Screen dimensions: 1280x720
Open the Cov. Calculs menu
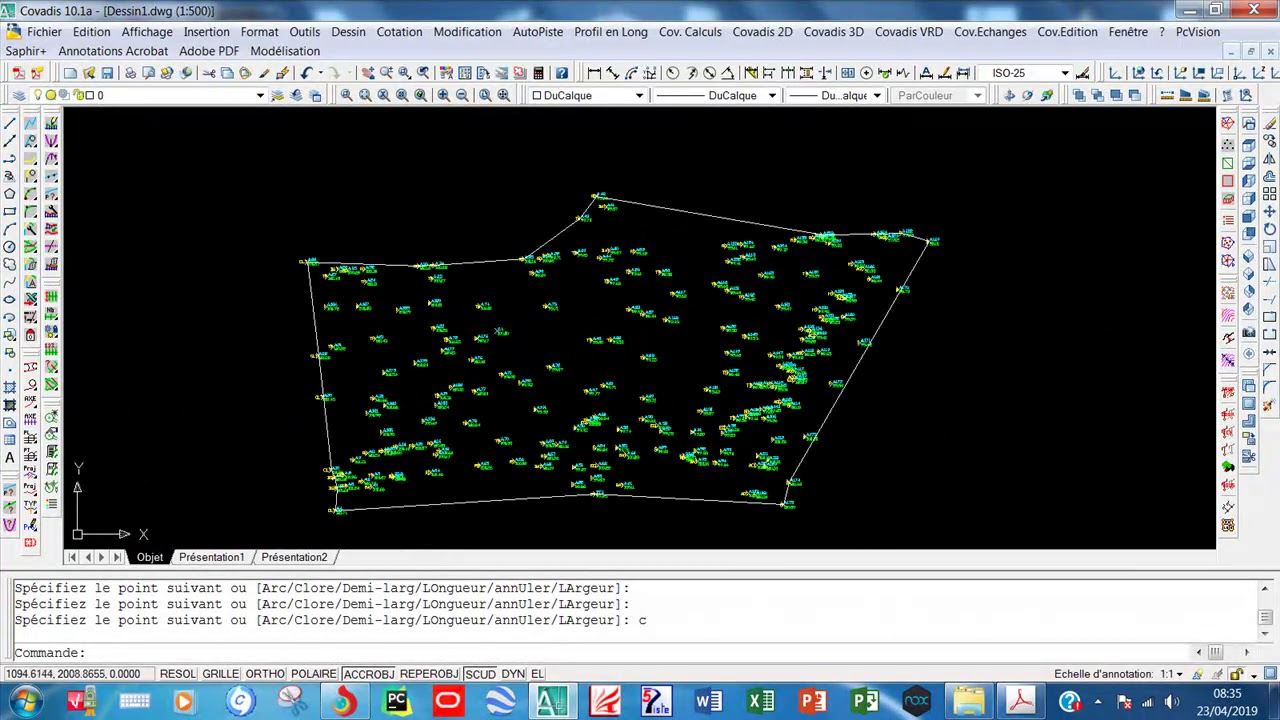(x=690, y=32)
